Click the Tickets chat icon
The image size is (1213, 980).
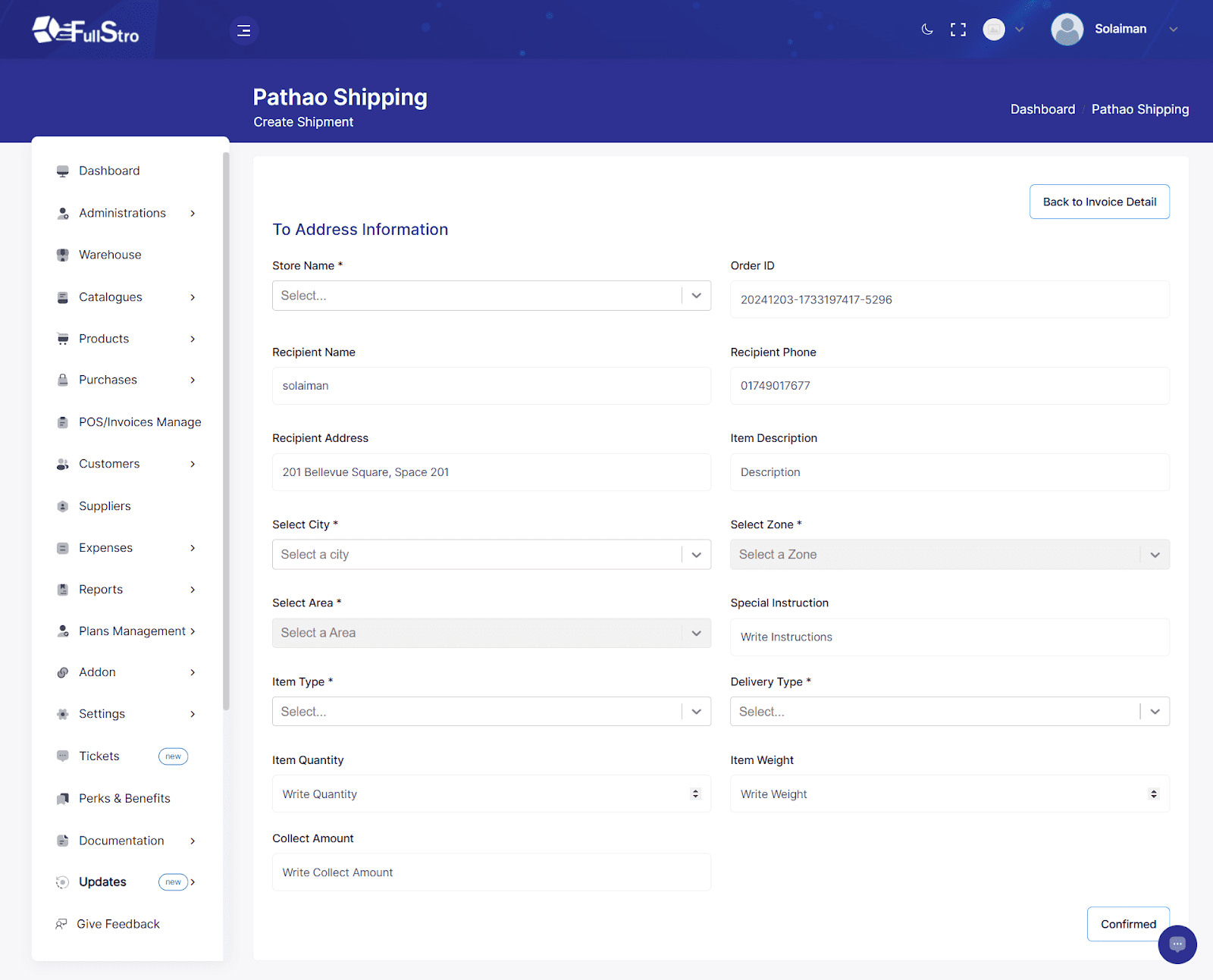tap(63, 756)
